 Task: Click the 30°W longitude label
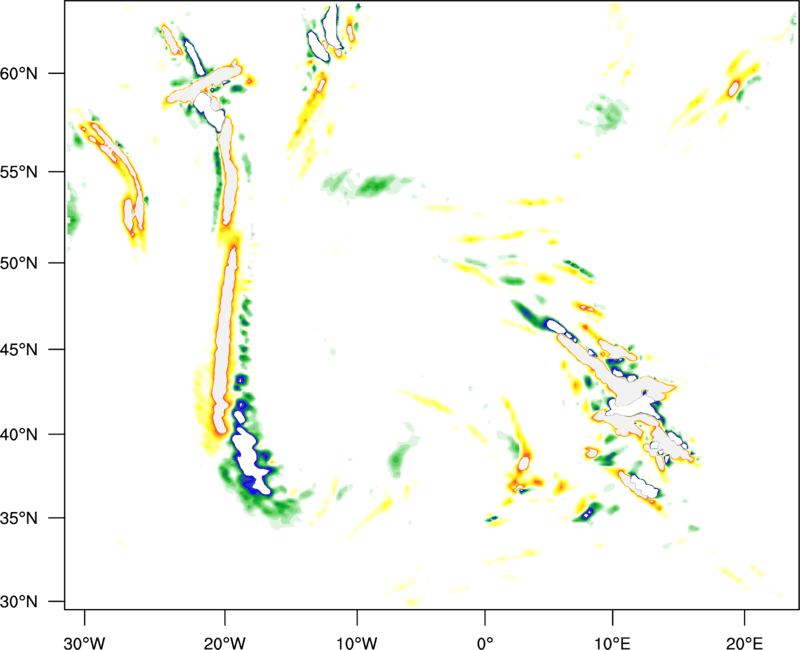(x=85, y=643)
